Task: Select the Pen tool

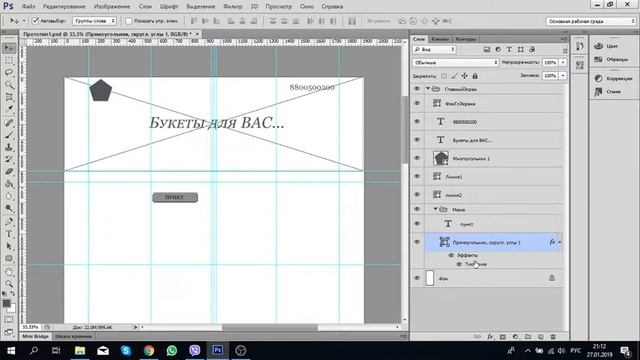Action: pyautogui.click(x=9, y=222)
